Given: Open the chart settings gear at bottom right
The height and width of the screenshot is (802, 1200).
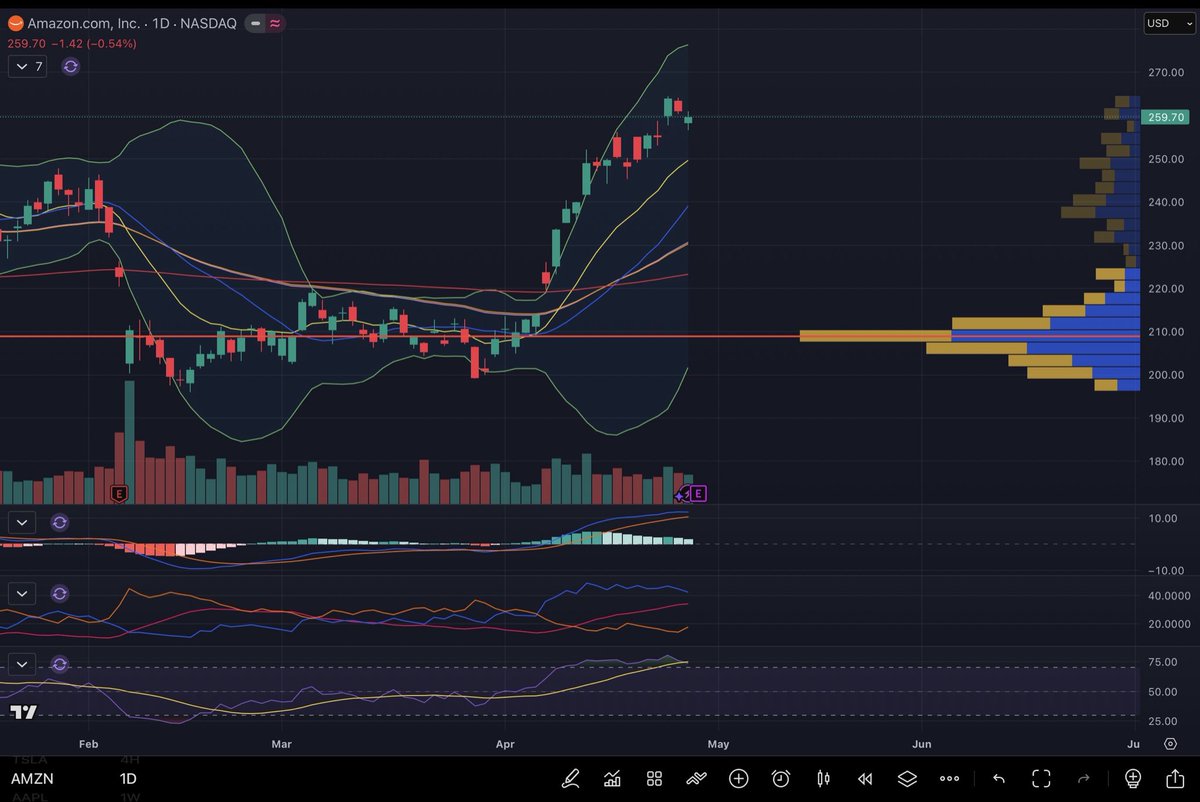Looking at the screenshot, I should pos(1170,744).
